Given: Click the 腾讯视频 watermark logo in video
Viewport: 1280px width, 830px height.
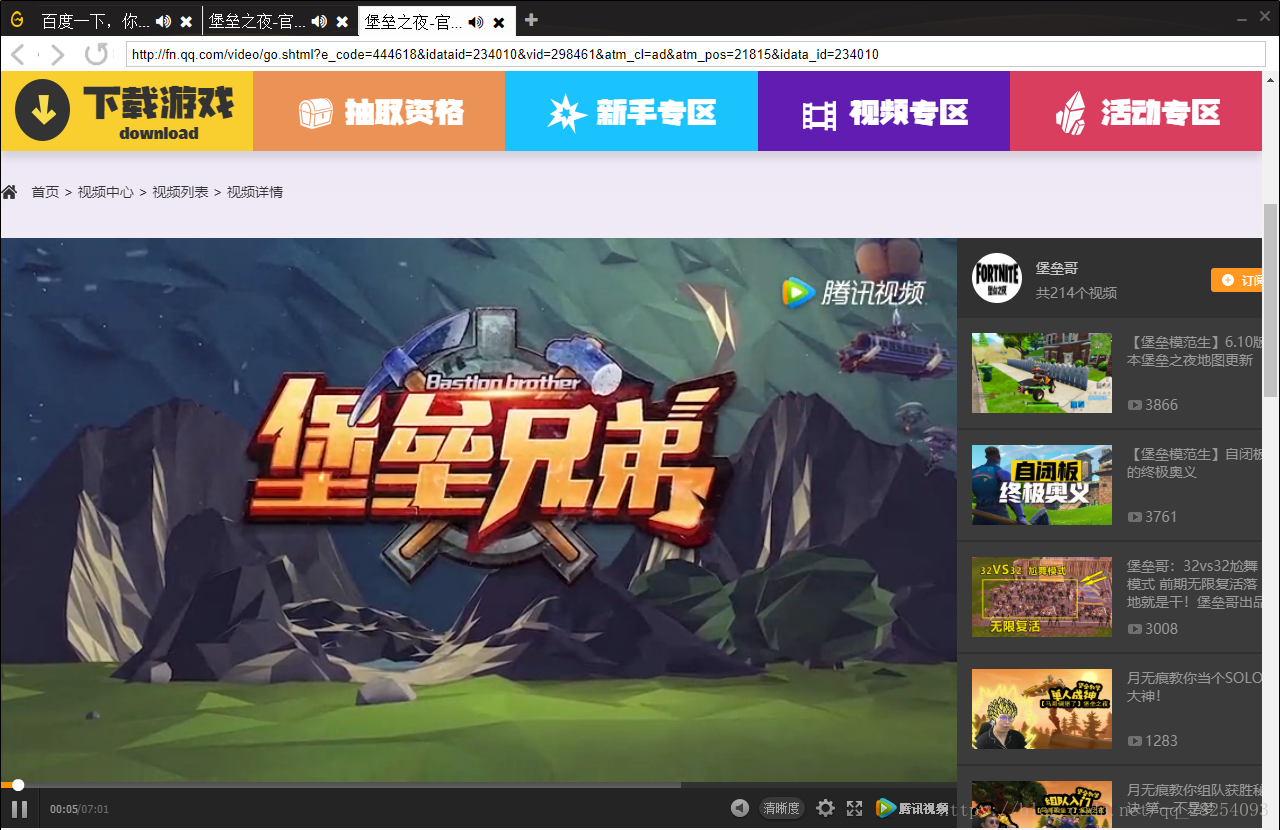Looking at the screenshot, I should 854,292.
